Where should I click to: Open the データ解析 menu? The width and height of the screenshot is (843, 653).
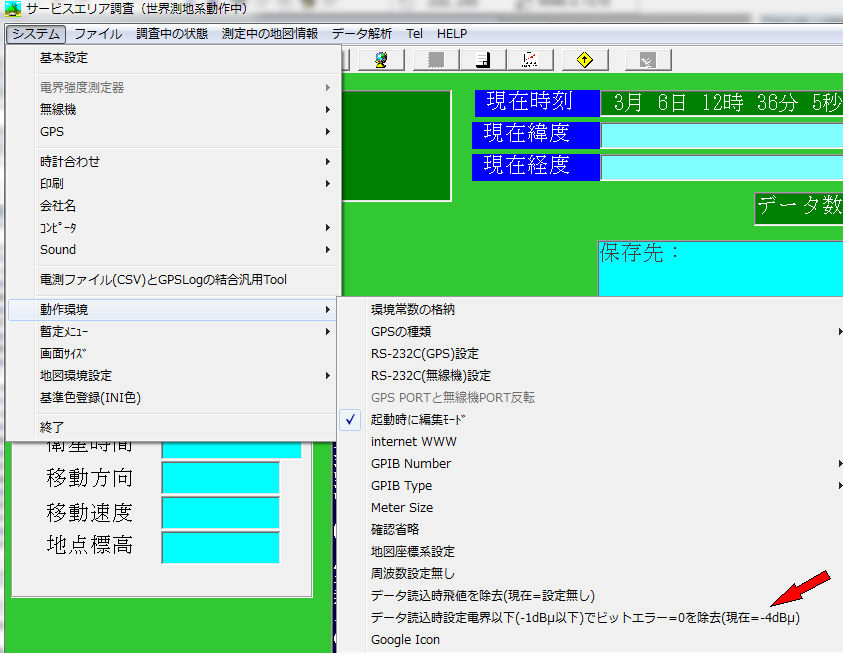(362, 34)
